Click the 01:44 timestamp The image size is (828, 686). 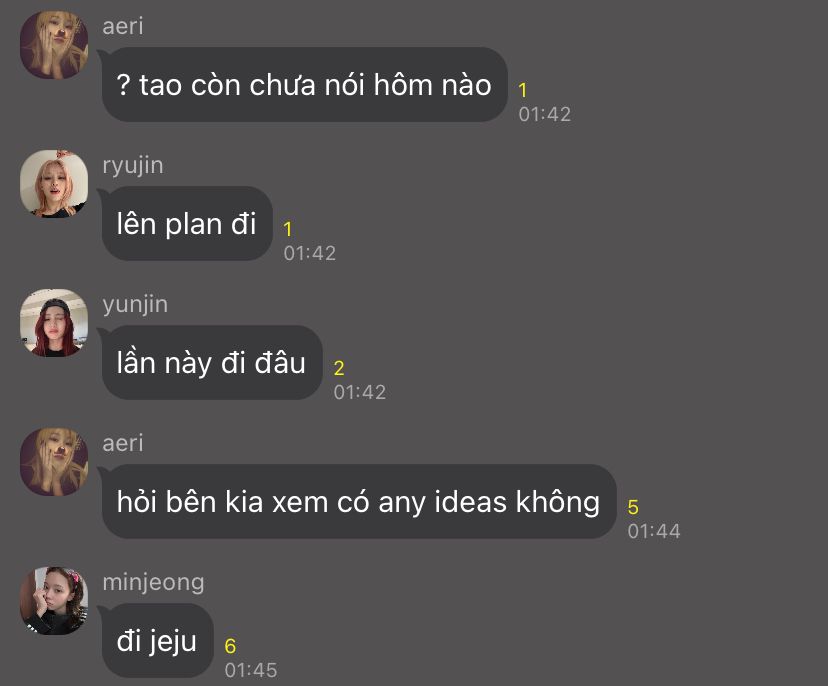click(x=654, y=531)
